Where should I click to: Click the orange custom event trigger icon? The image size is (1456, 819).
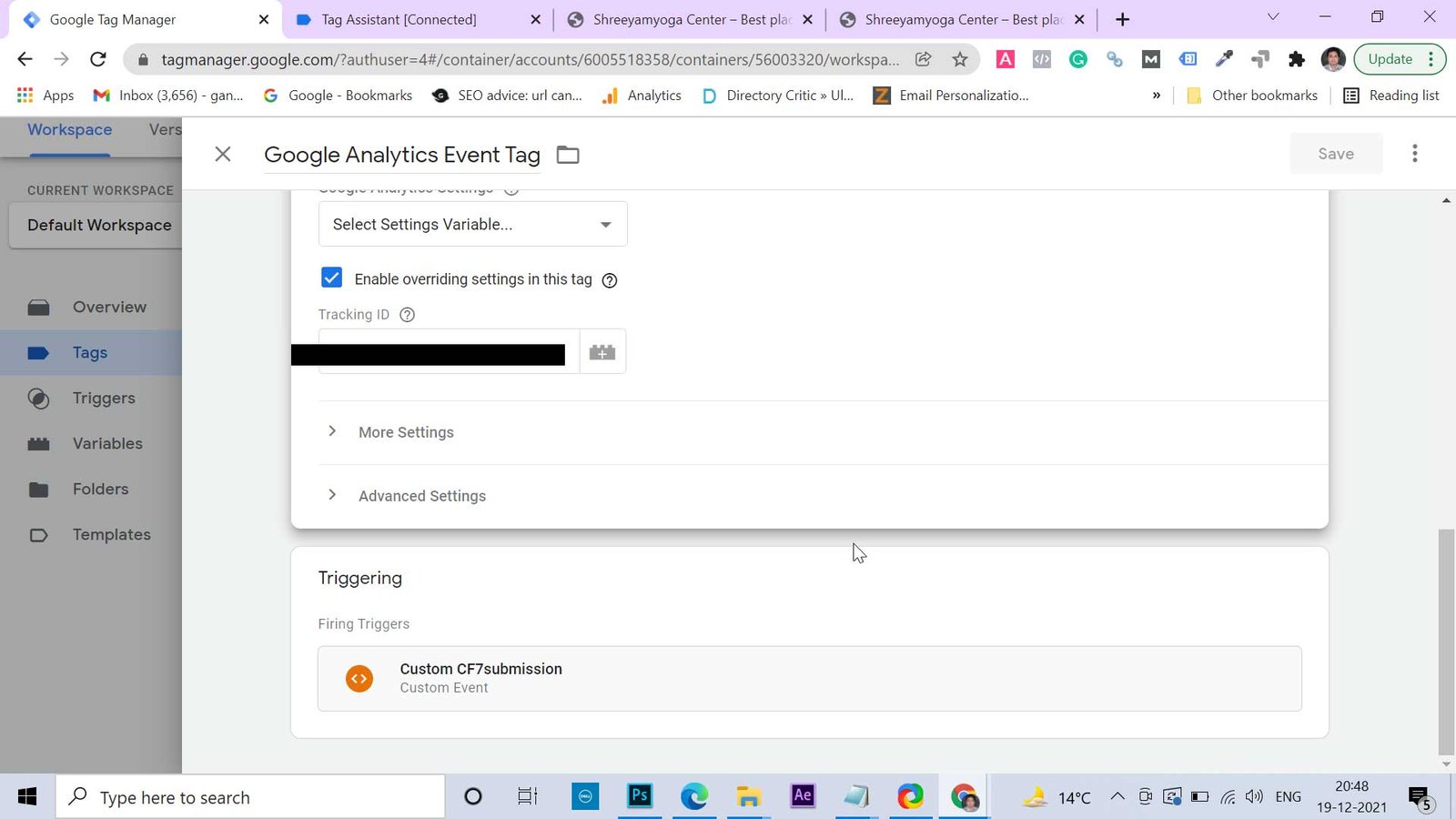[359, 678]
